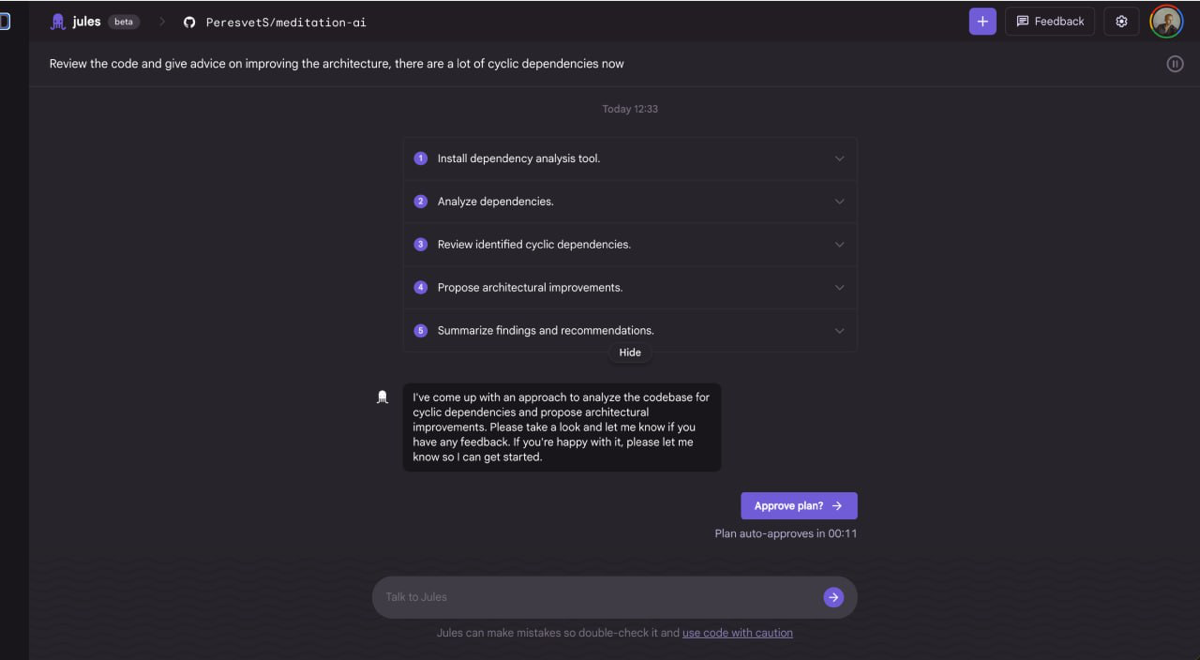Open the Feedback button

pos(1050,21)
